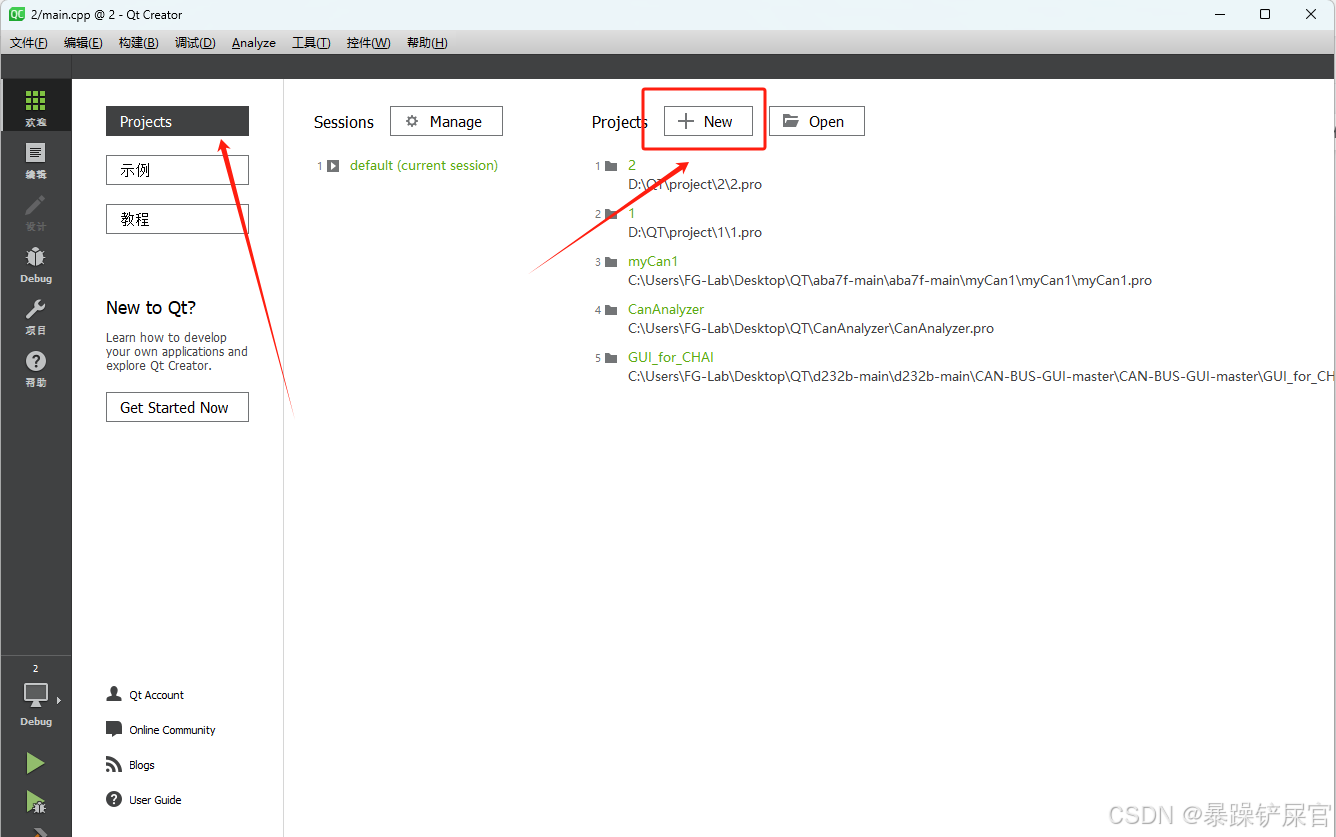Open the 构建(B) menu
The image size is (1336, 837).
(138, 43)
